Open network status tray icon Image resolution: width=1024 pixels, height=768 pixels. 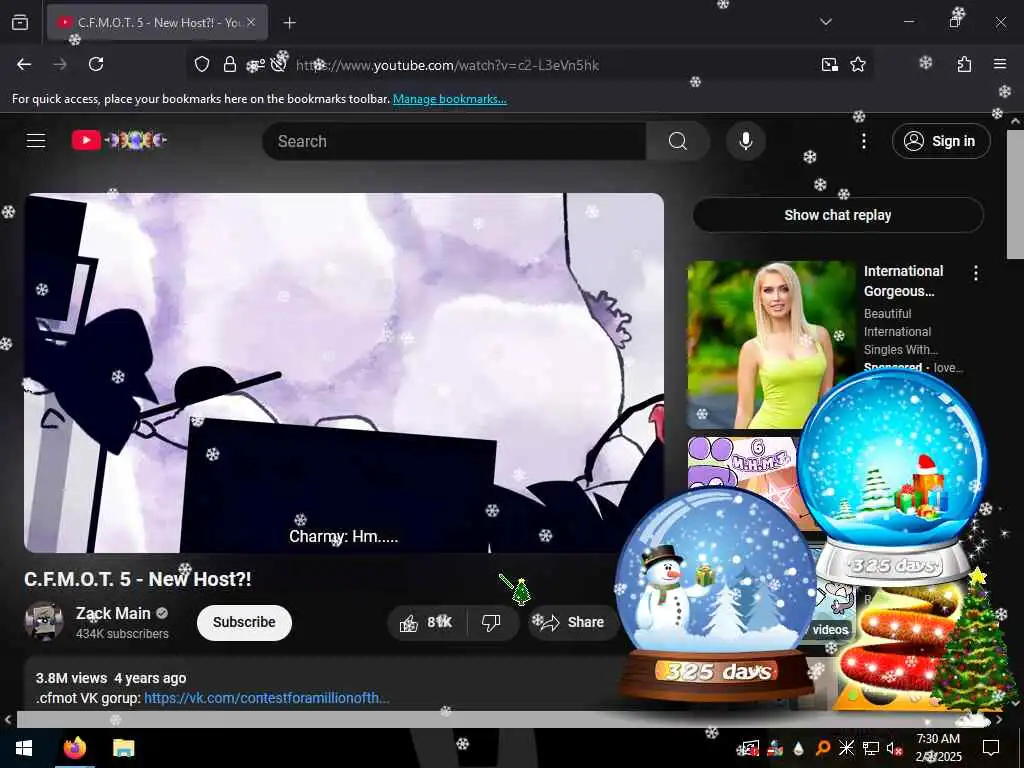point(871,748)
